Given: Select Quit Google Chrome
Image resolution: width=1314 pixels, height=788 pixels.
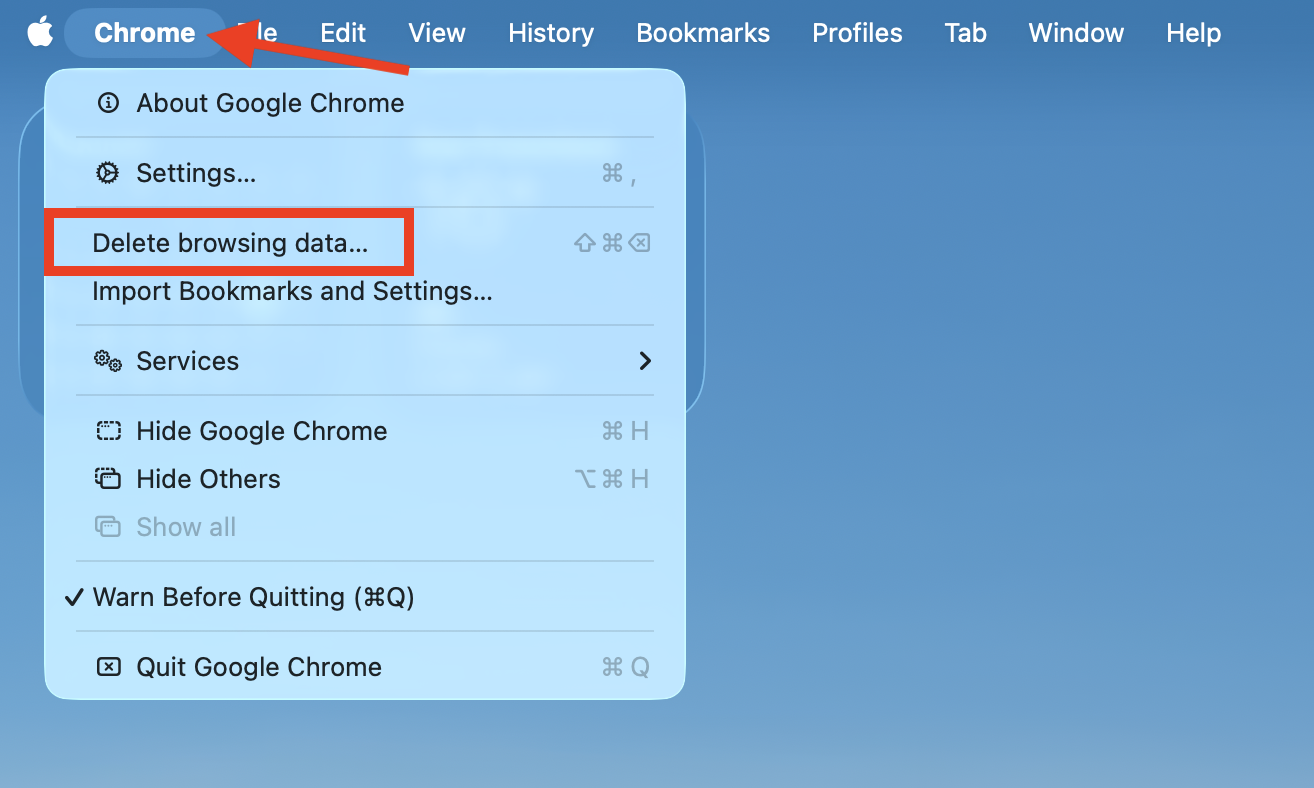Looking at the screenshot, I should 258,666.
